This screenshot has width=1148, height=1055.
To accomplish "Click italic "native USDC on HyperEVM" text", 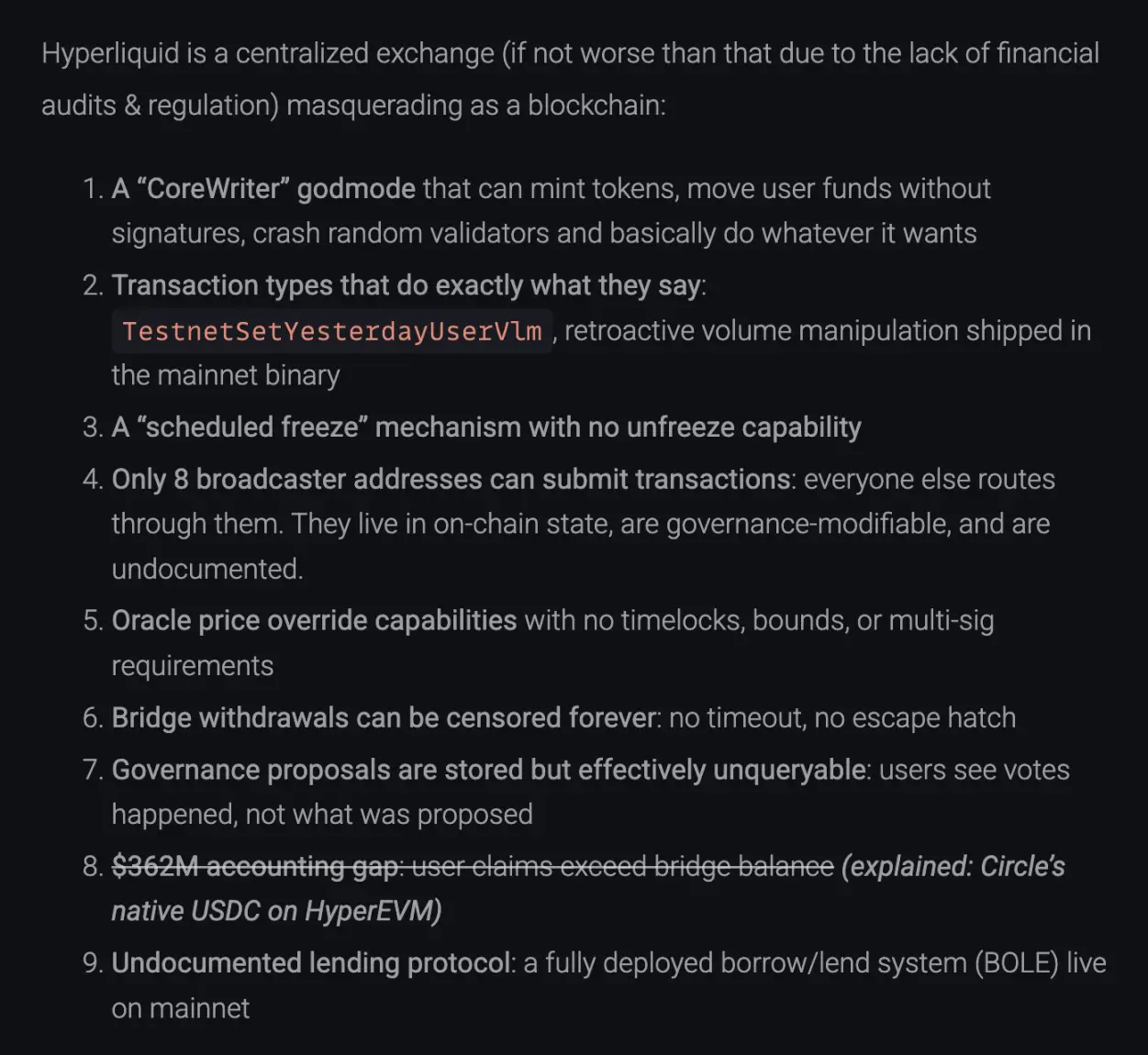I will point(275,911).
